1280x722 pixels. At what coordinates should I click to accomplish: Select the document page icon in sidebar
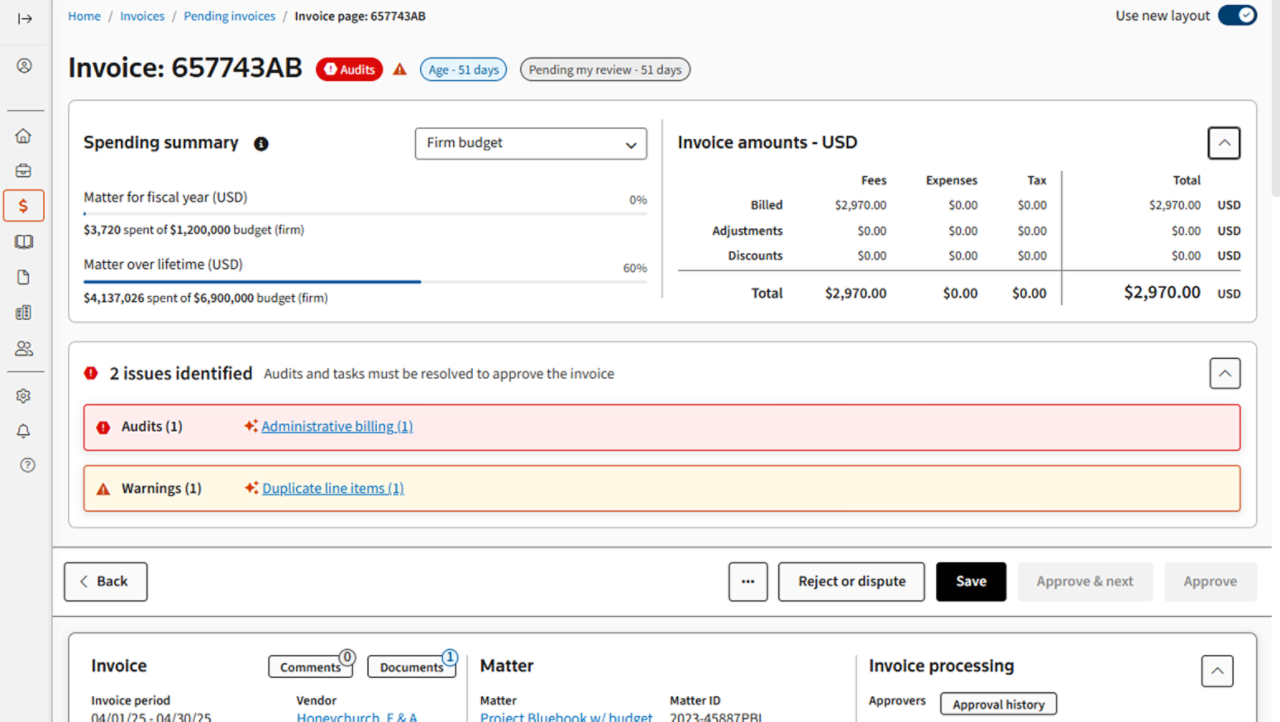click(x=22, y=277)
